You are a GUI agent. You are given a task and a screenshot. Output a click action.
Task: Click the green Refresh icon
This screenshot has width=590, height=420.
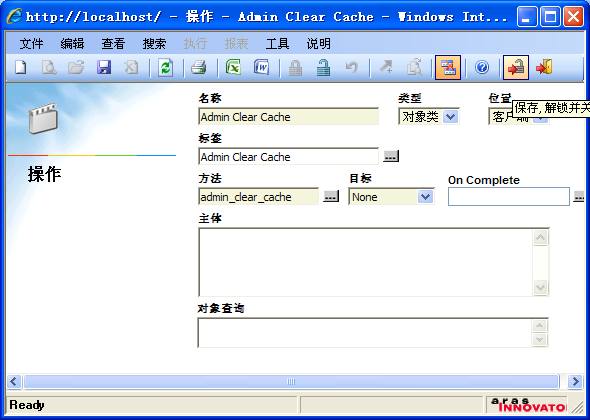(166, 68)
